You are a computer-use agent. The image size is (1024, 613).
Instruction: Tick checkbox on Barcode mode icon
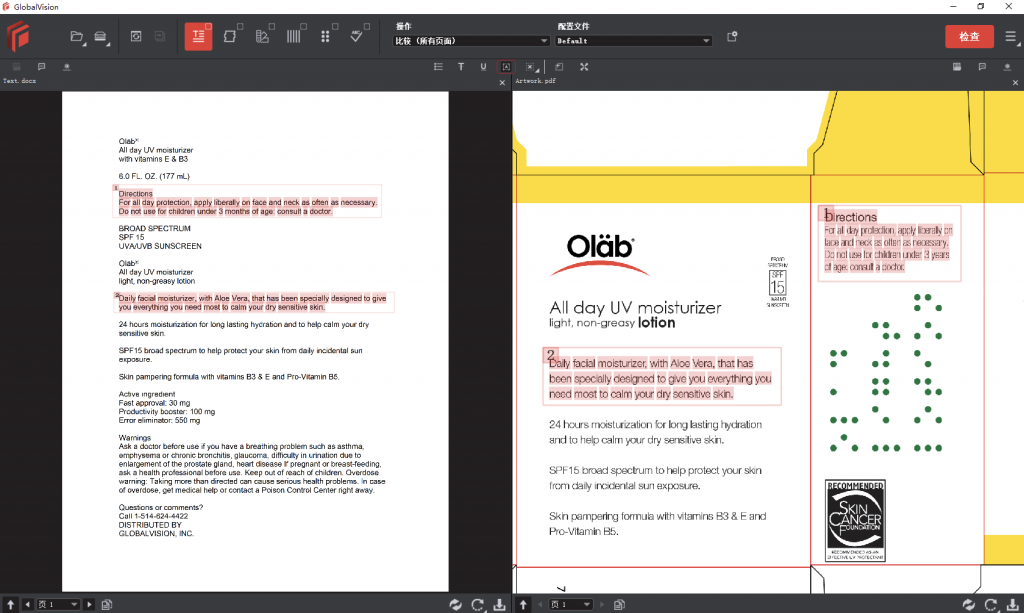coord(304,26)
